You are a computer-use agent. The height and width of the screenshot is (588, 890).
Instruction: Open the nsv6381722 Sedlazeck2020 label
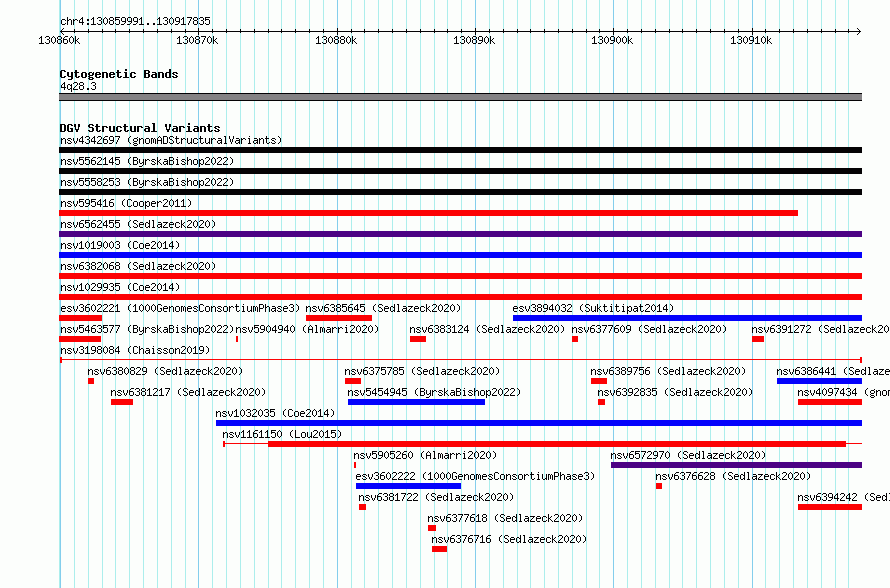pyautogui.click(x=436, y=497)
